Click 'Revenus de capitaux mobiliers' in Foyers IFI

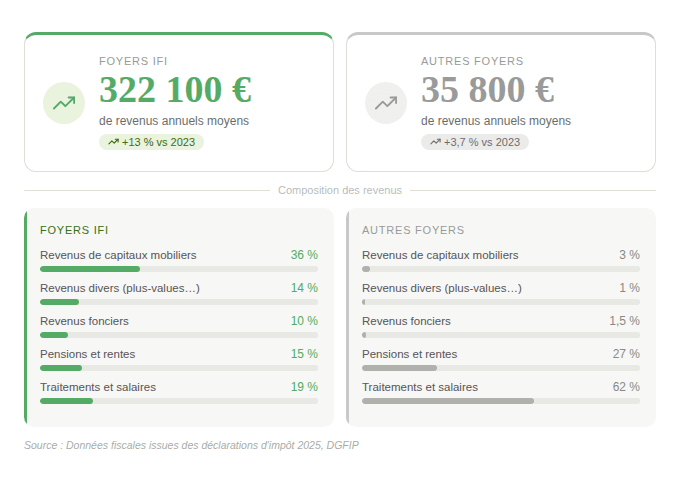pyautogui.click(x=118, y=255)
